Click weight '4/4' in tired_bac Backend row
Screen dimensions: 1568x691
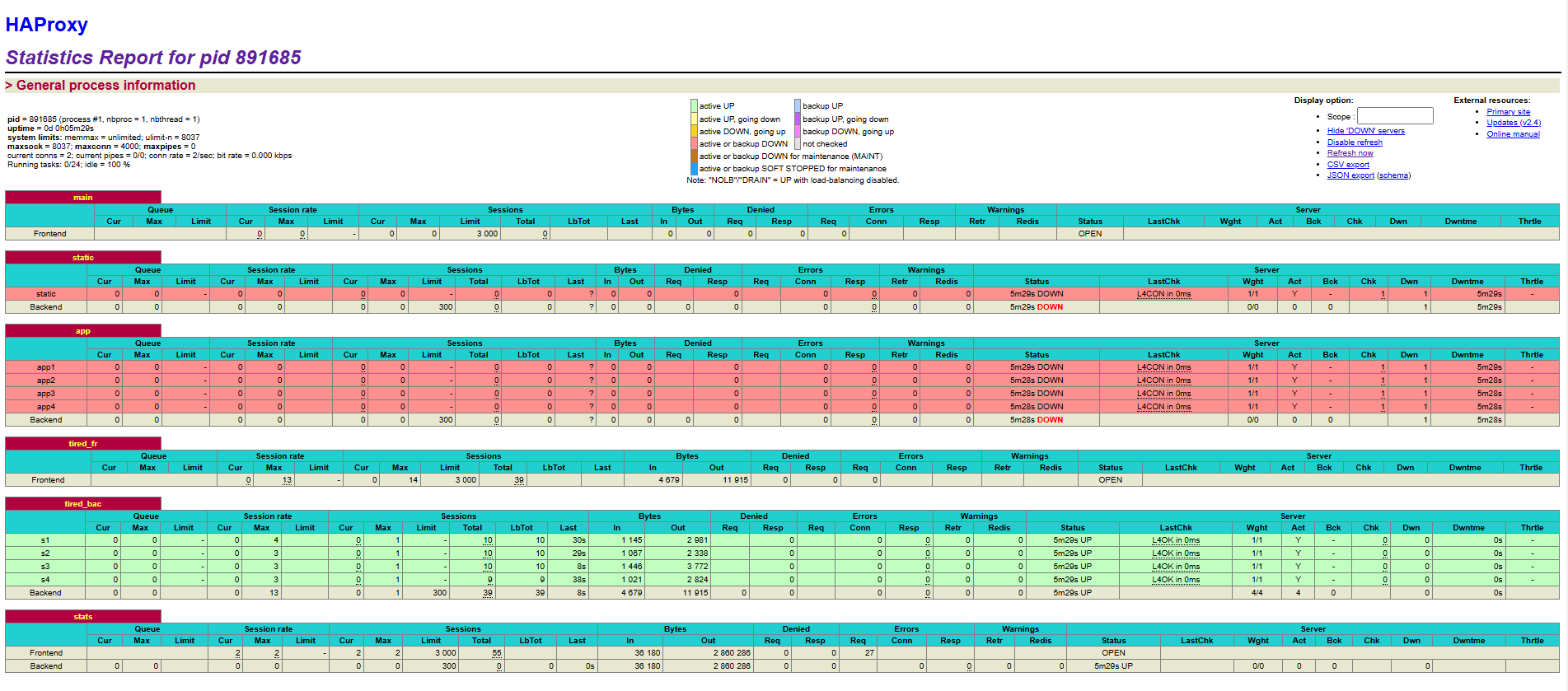(x=1257, y=593)
